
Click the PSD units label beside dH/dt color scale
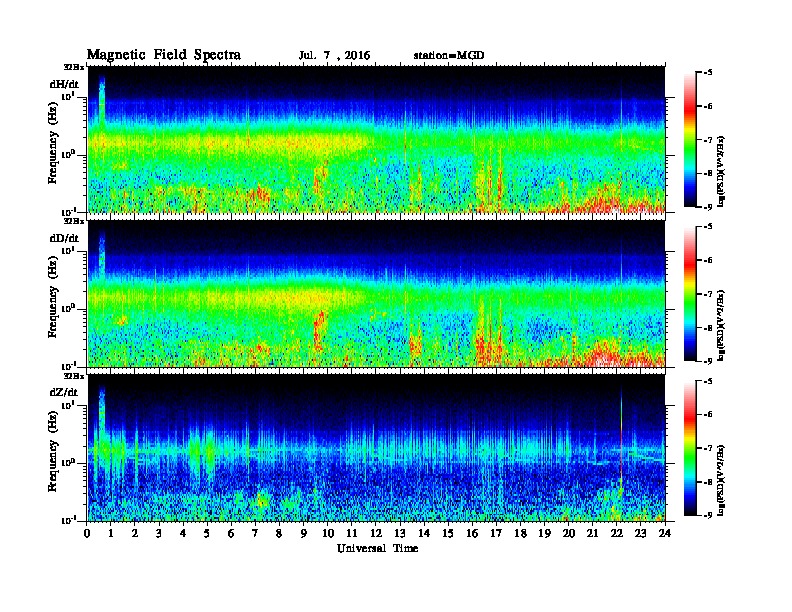click(x=721, y=171)
